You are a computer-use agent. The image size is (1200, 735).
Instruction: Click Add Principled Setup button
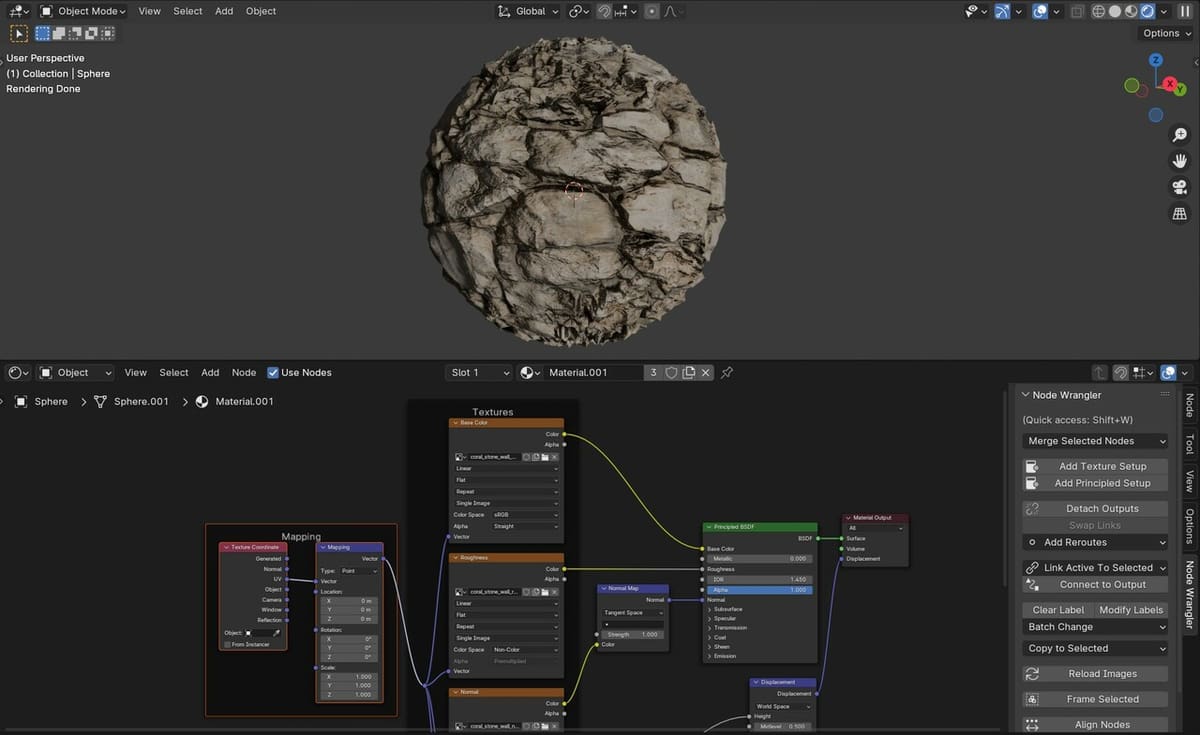tap(1095, 483)
